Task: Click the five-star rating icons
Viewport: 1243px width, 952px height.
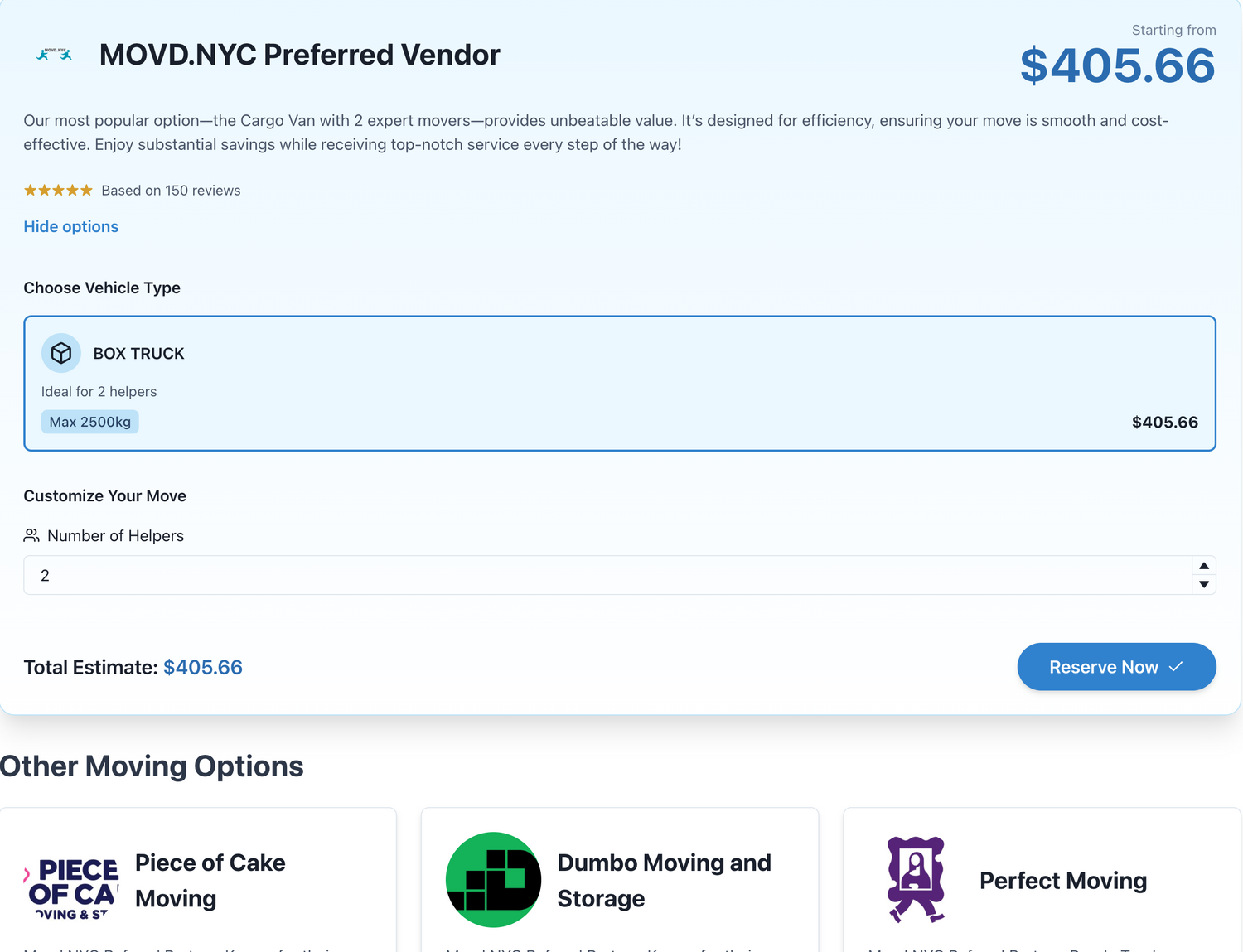Action: pyautogui.click(x=58, y=191)
